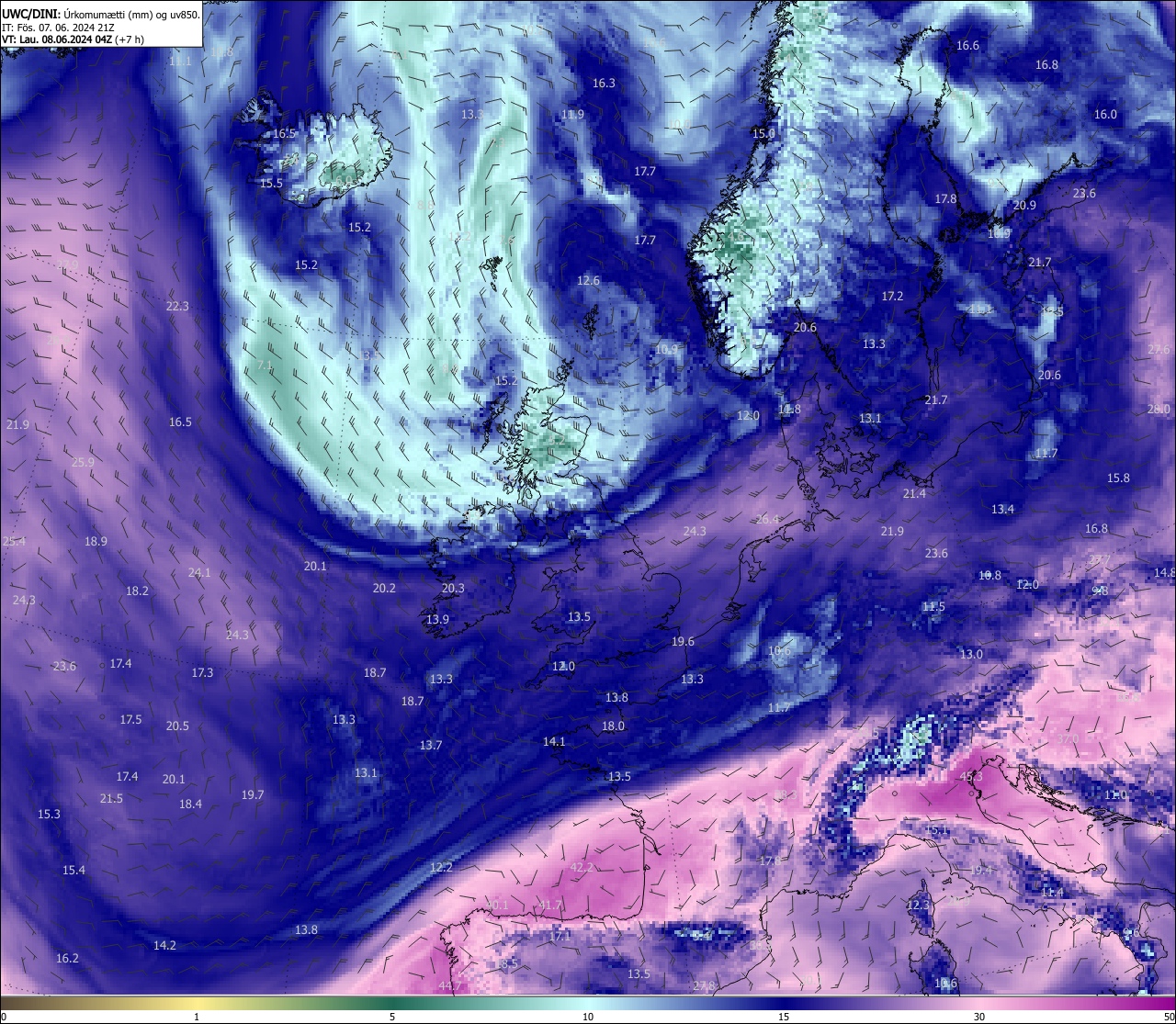Click the map value 16.2

click(67, 959)
